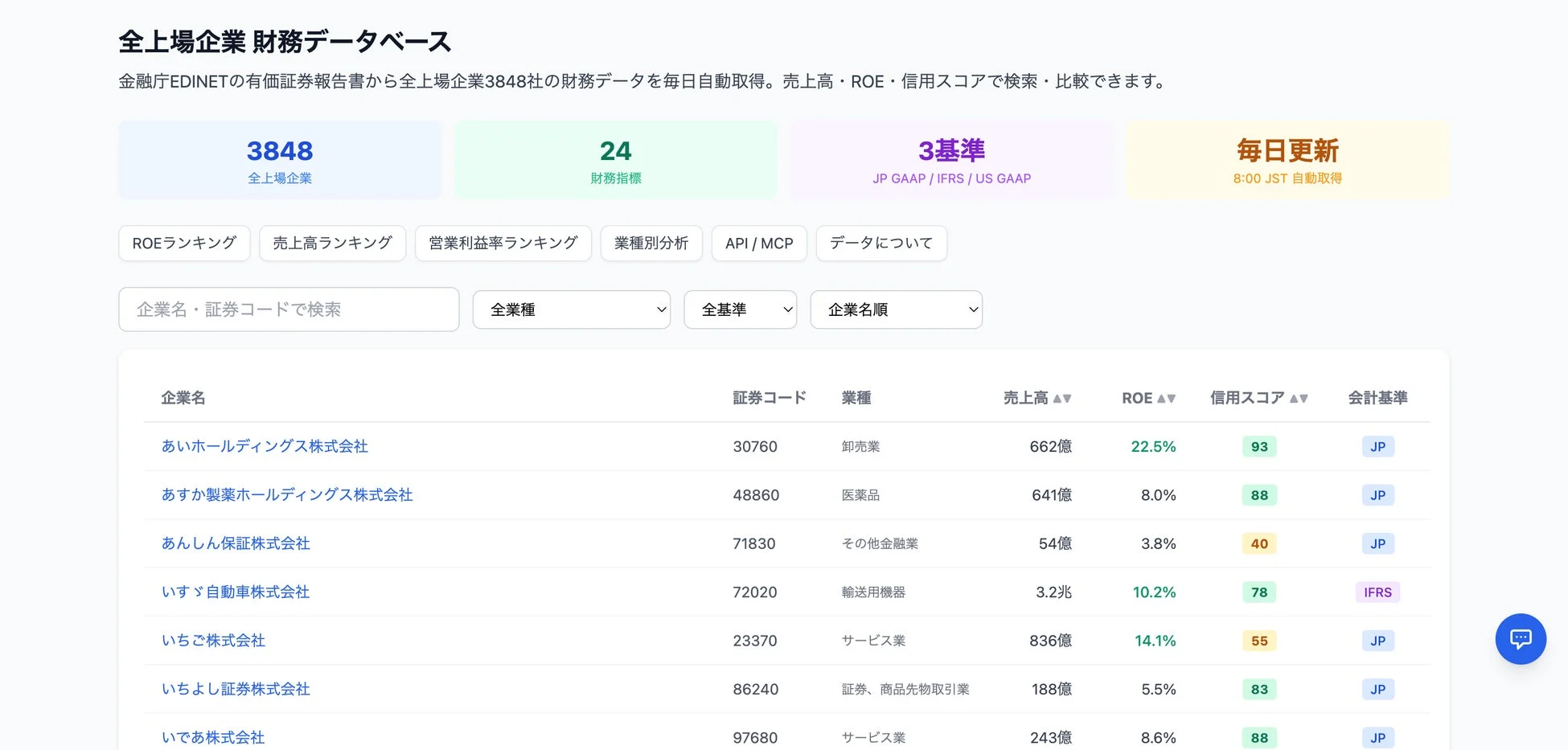Open the 企業名順 sort order dropdown
The image size is (1568, 750).
tap(896, 309)
